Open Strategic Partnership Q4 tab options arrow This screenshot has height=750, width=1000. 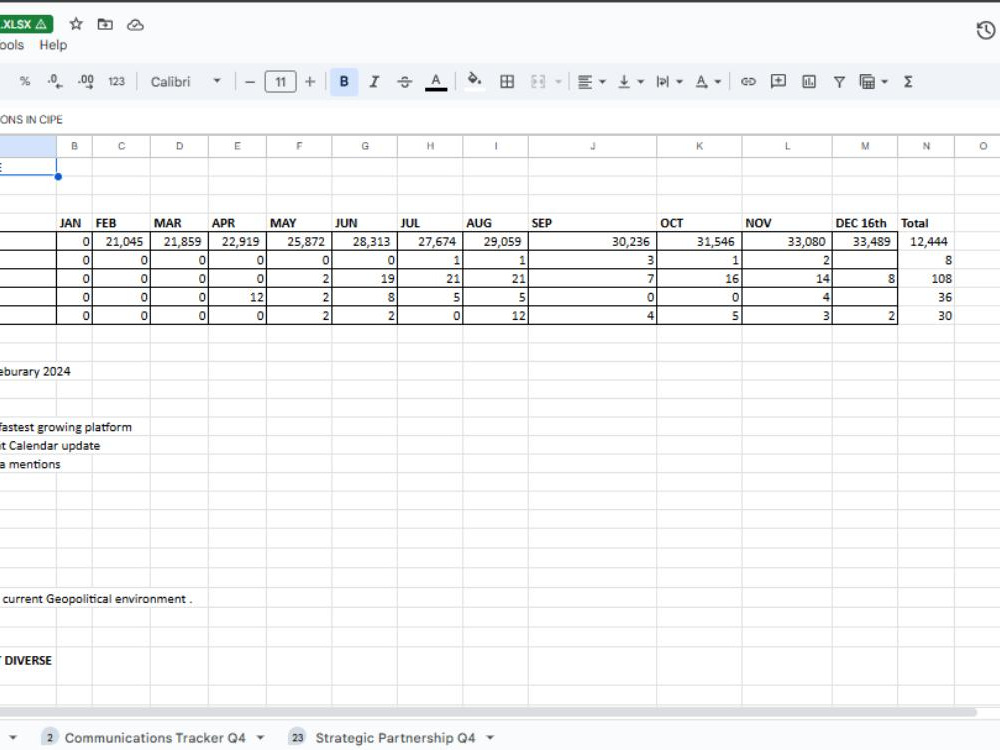point(490,738)
